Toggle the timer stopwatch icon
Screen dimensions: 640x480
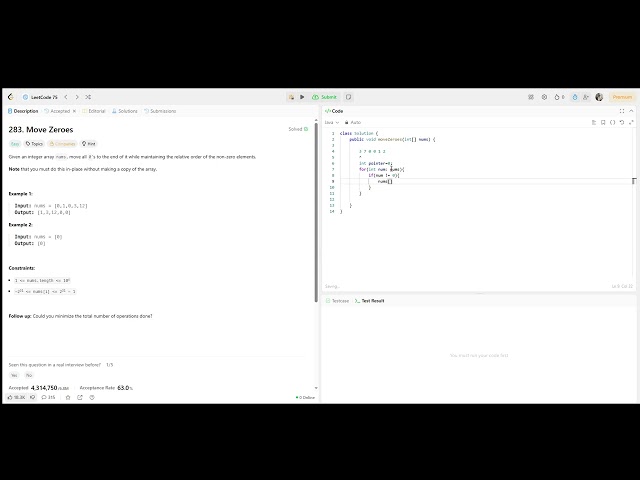click(x=575, y=97)
